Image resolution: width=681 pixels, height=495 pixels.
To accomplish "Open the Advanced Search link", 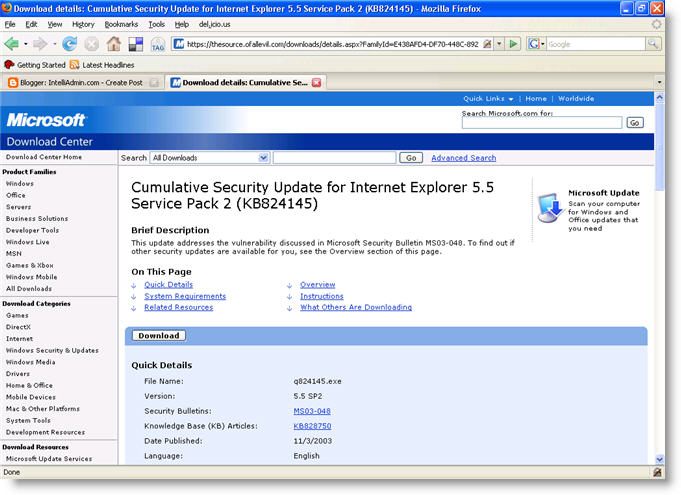I will (x=463, y=158).
